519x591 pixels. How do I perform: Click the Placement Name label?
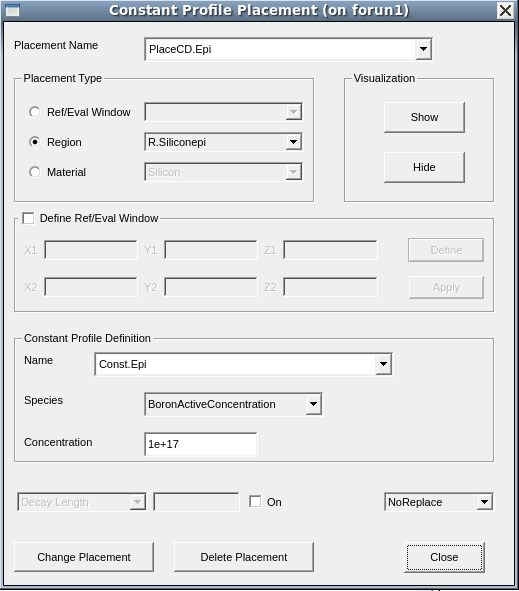click(56, 45)
